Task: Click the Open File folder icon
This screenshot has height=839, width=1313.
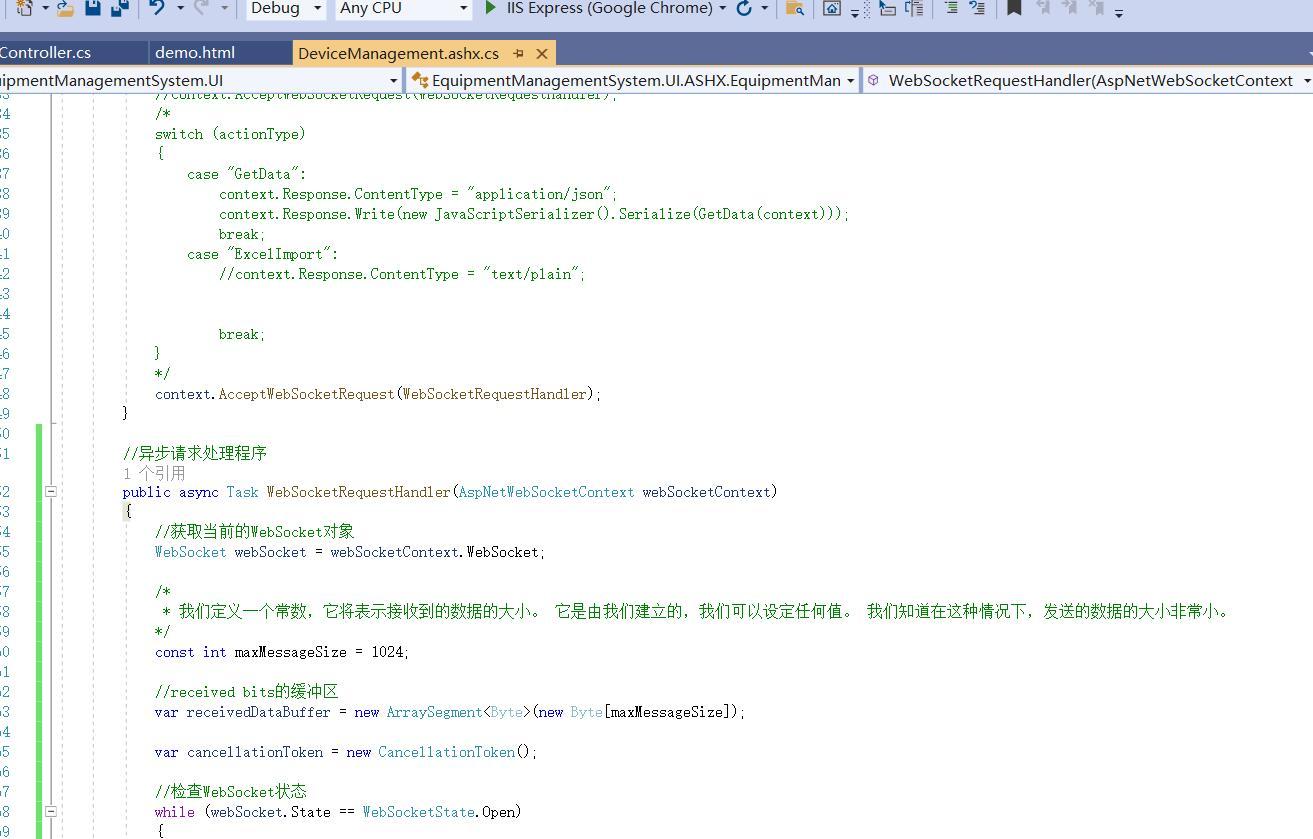Action: [65, 8]
